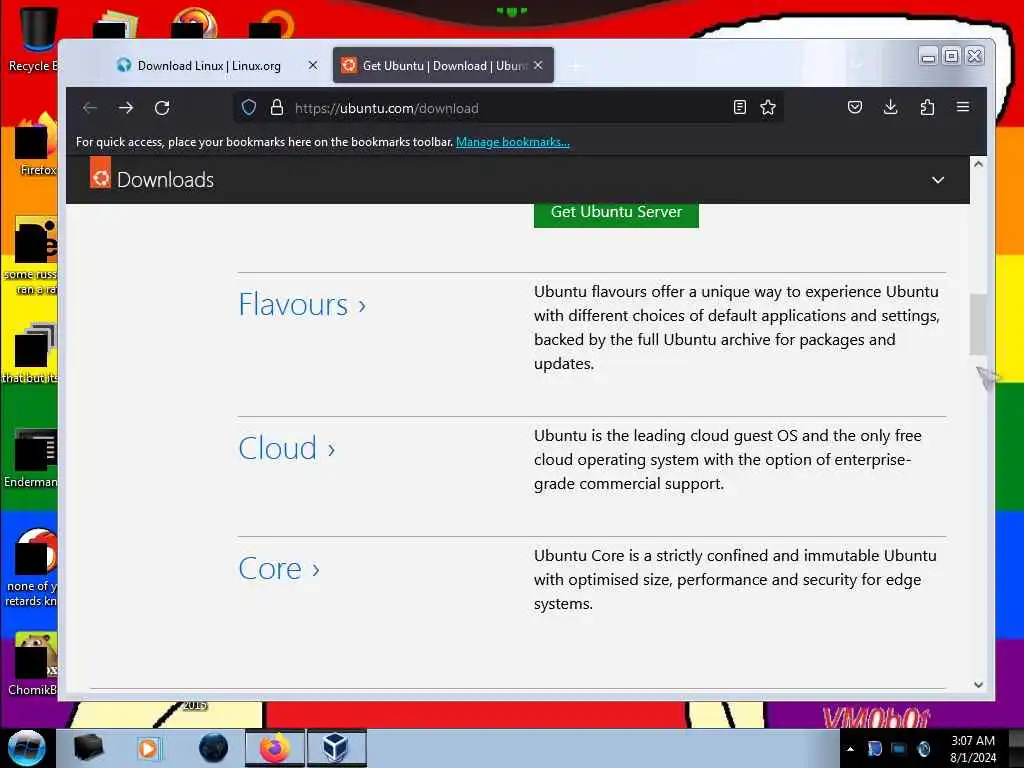The height and width of the screenshot is (768, 1024).
Task: Click the vertical scrollbar thumb
Action: click(978, 324)
